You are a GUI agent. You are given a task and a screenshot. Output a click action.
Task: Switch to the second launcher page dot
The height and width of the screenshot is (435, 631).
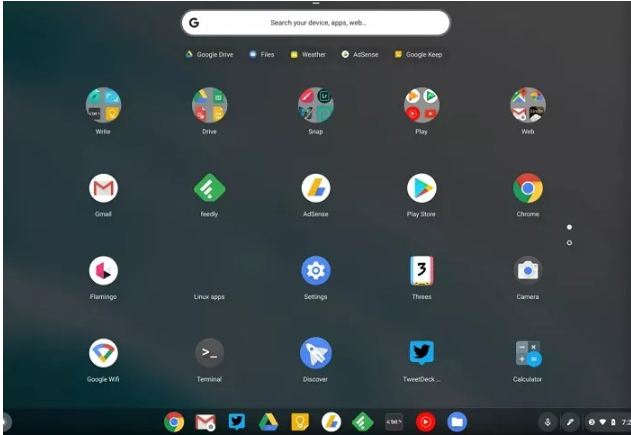tap(569, 243)
